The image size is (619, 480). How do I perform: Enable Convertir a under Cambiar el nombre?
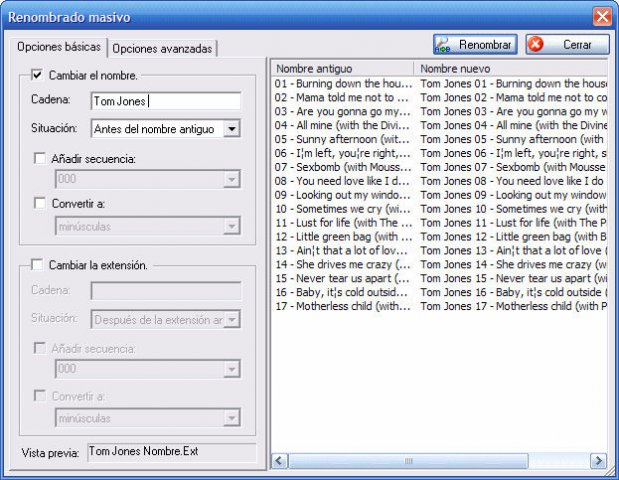click(x=40, y=203)
